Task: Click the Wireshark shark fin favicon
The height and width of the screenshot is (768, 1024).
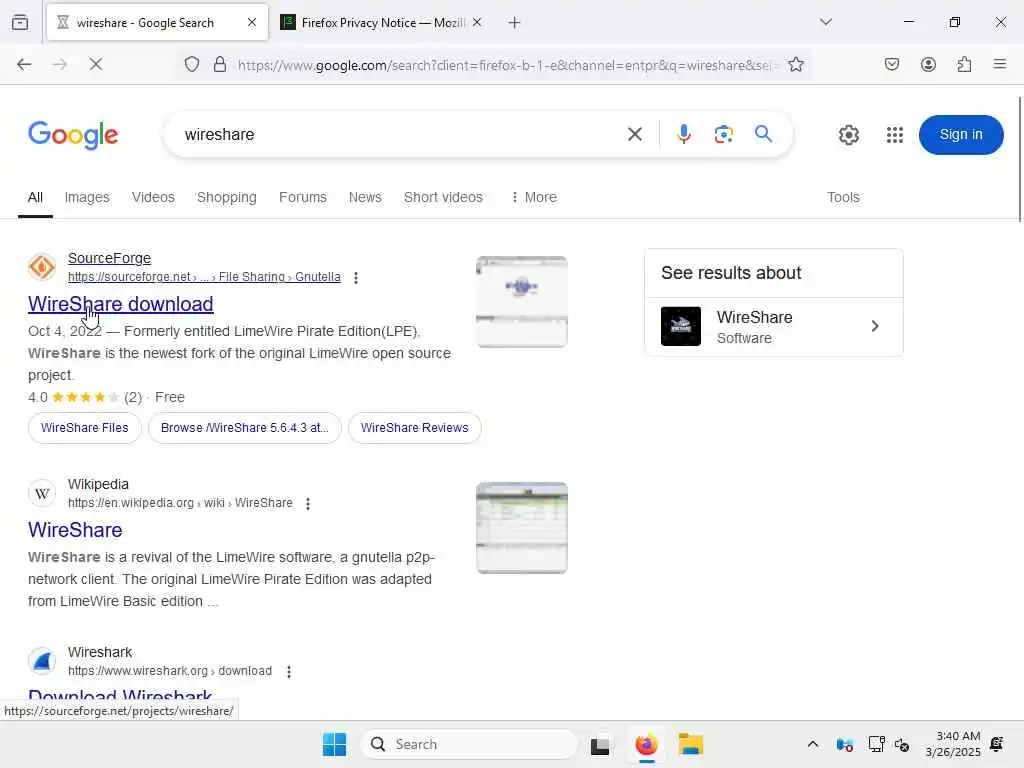Action: 42,661
